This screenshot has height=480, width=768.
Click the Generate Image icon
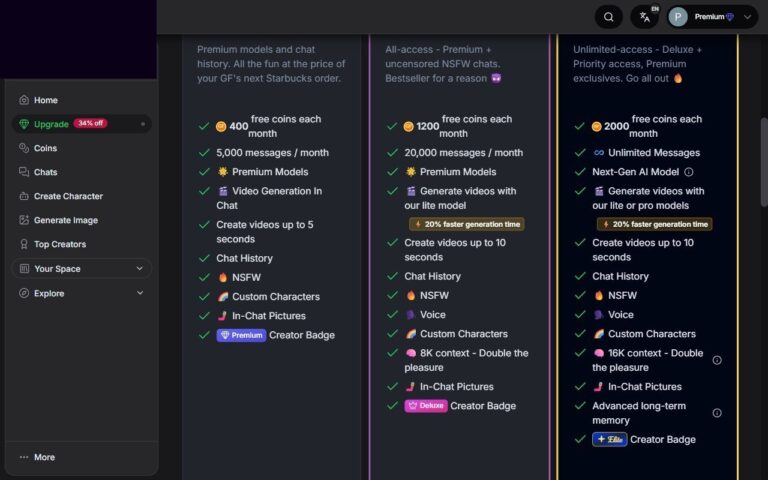(24, 220)
